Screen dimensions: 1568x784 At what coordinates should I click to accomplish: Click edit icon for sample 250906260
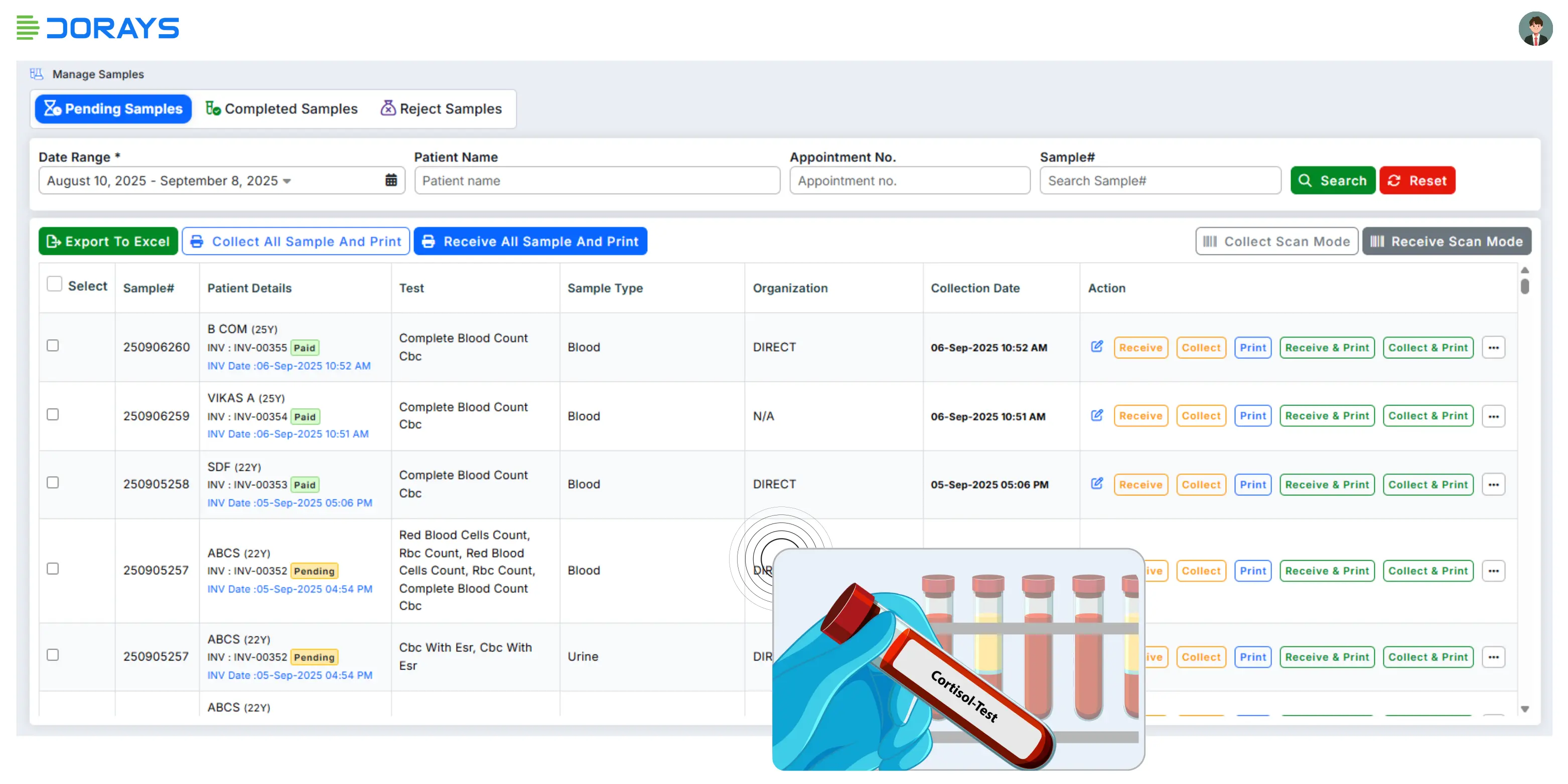pyautogui.click(x=1096, y=346)
